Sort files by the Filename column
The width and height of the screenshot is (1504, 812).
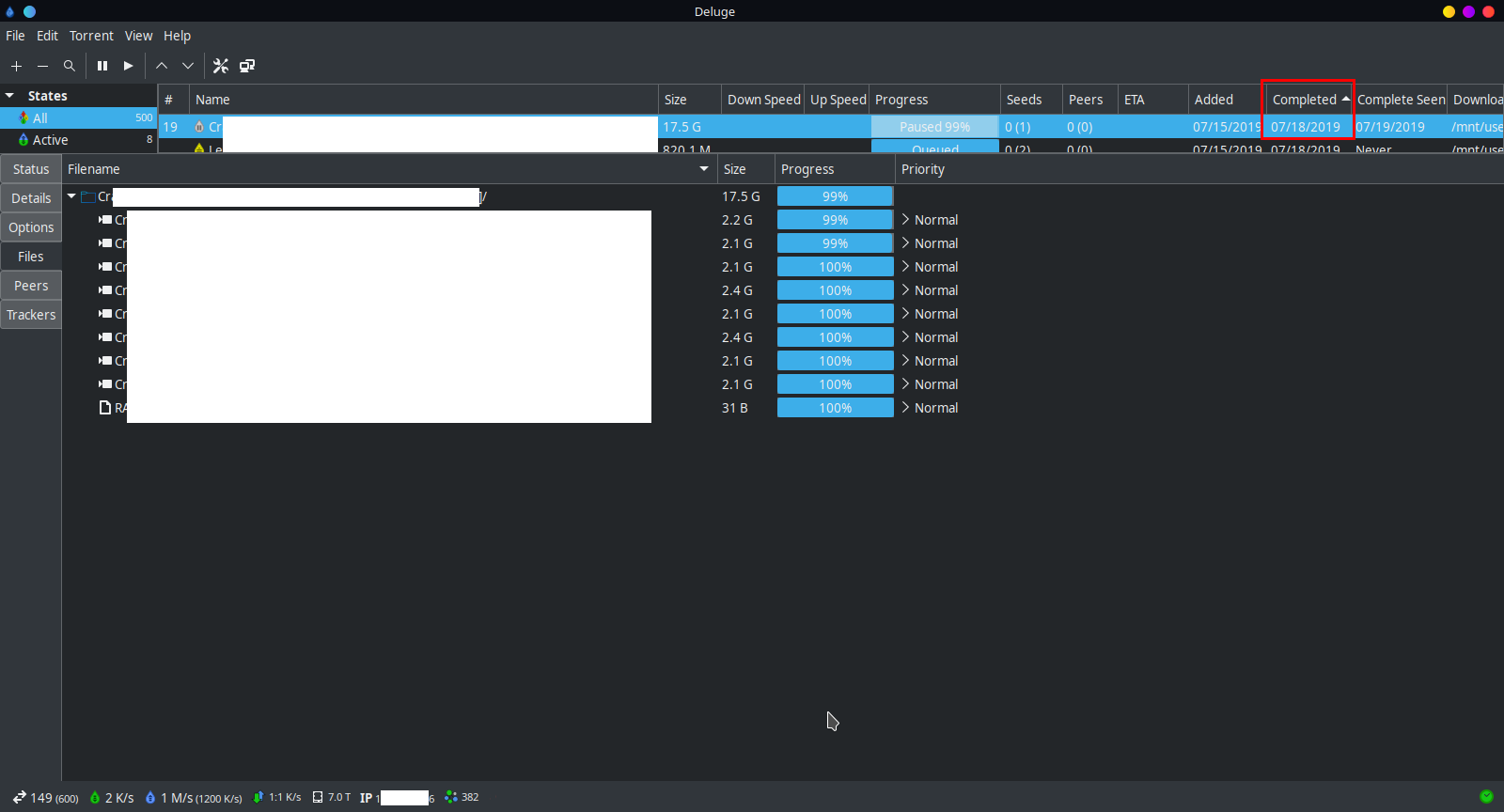pos(389,169)
